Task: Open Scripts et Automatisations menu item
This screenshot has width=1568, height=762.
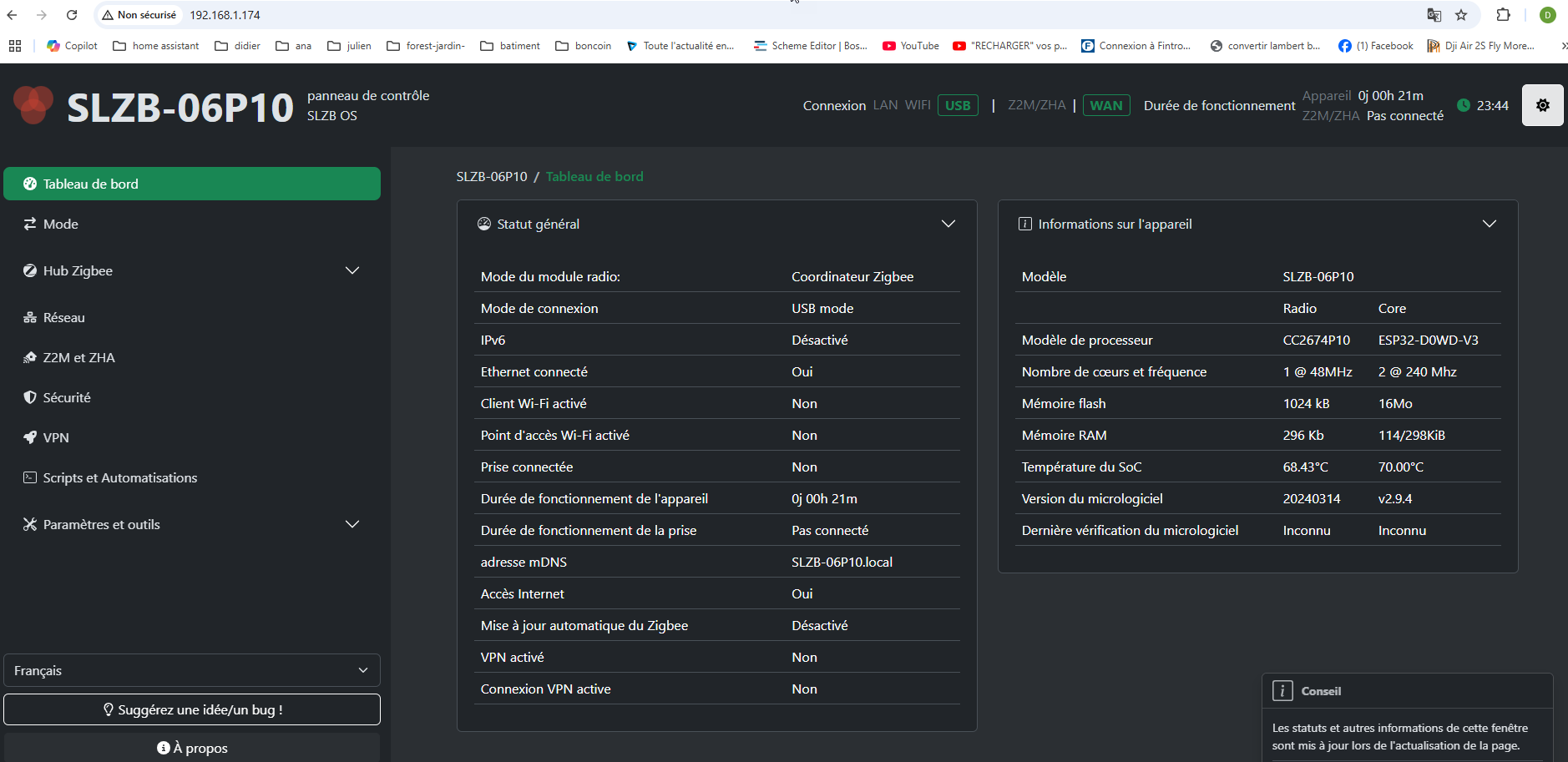Action: [x=192, y=477]
